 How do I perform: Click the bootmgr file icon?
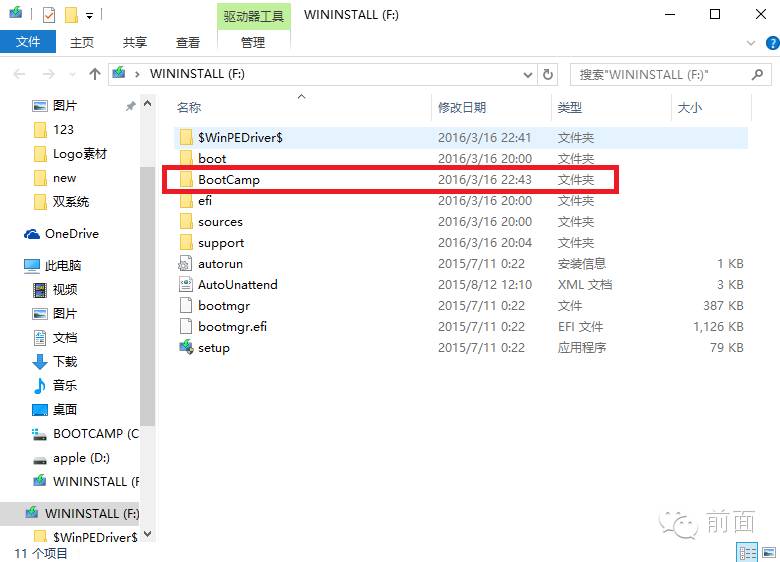pyautogui.click(x=186, y=305)
